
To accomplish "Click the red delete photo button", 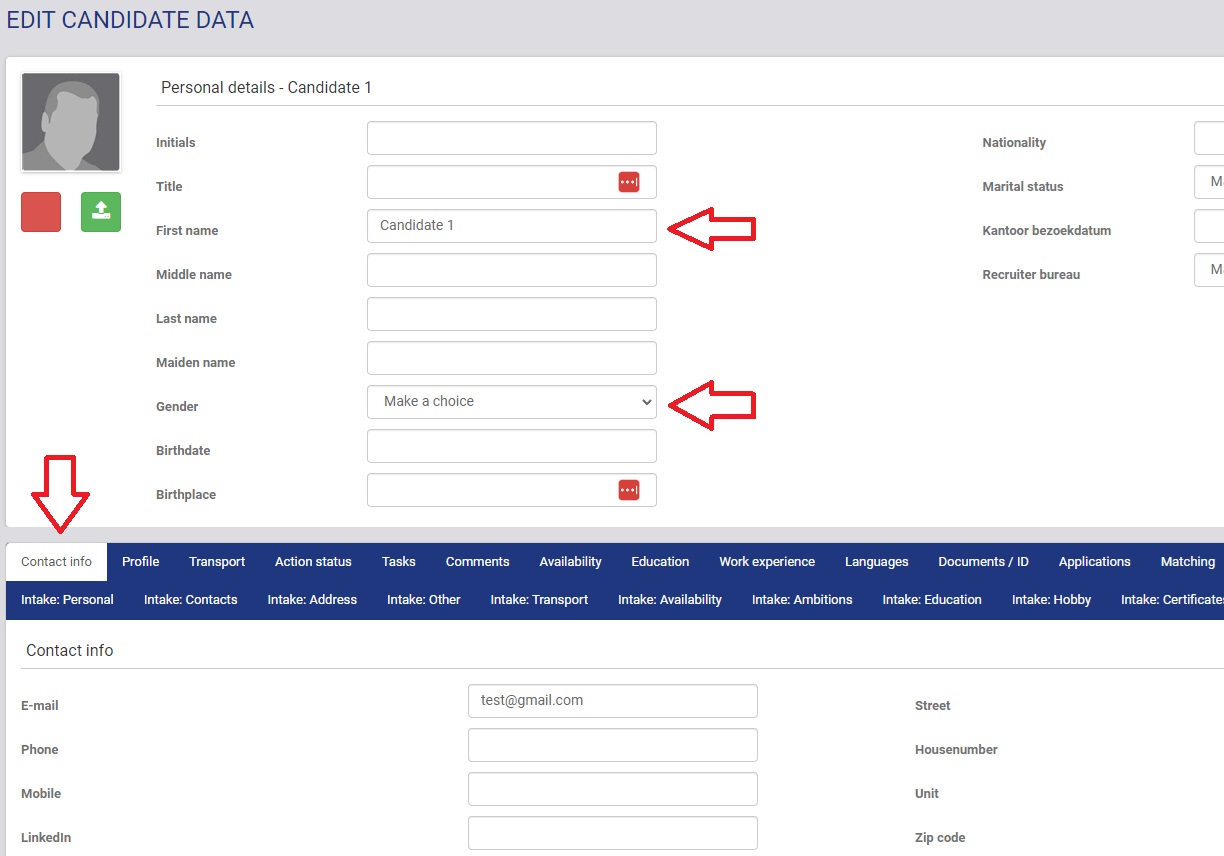I will pyautogui.click(x=41, y=212).
